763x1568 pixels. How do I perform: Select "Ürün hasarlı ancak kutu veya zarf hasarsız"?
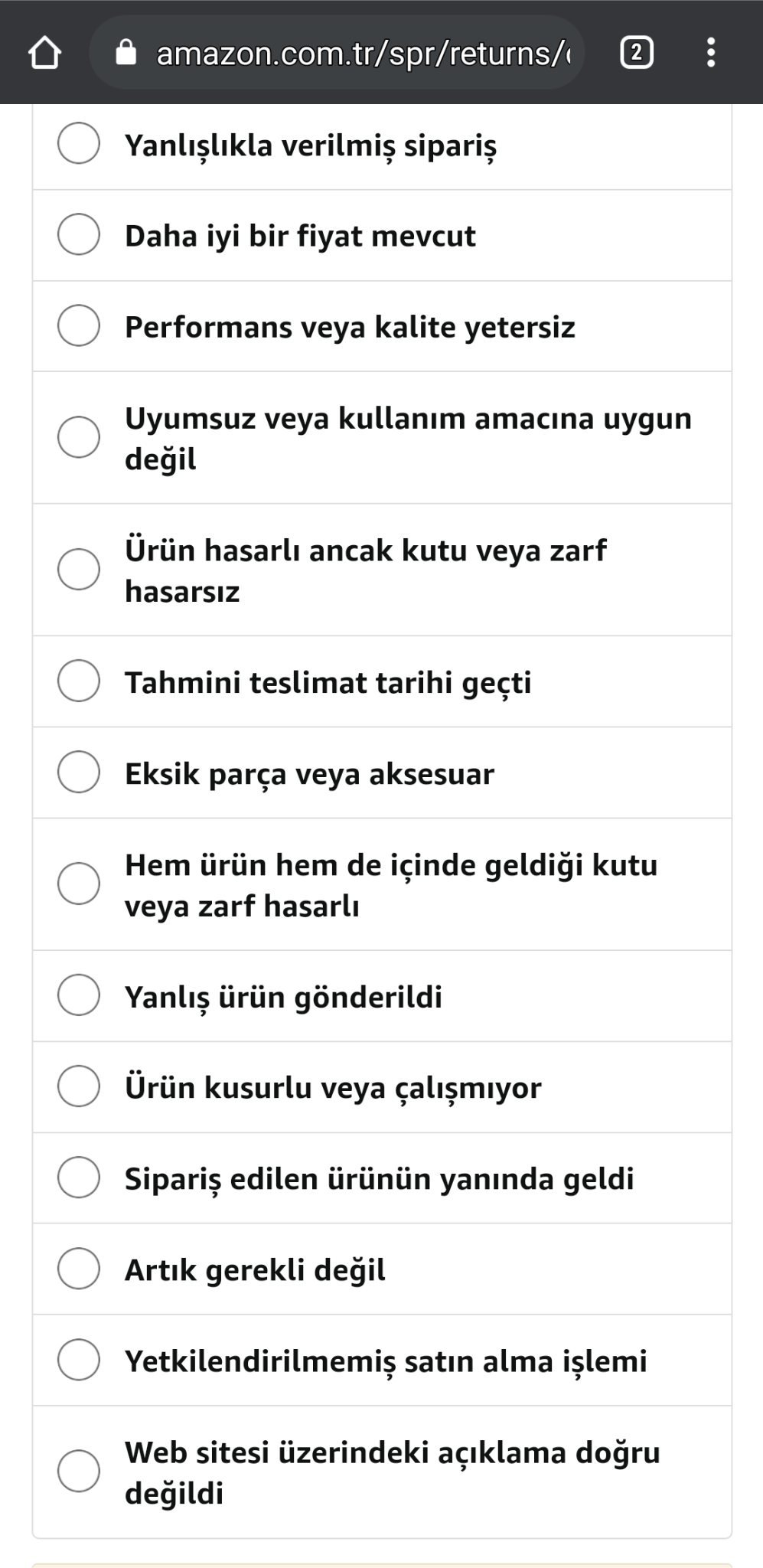(x=79, y=569)
